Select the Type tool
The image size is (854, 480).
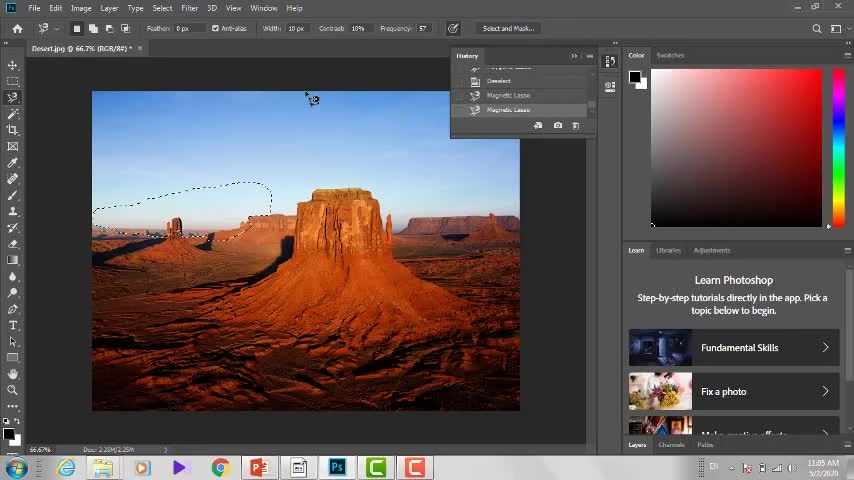point(13,325)
